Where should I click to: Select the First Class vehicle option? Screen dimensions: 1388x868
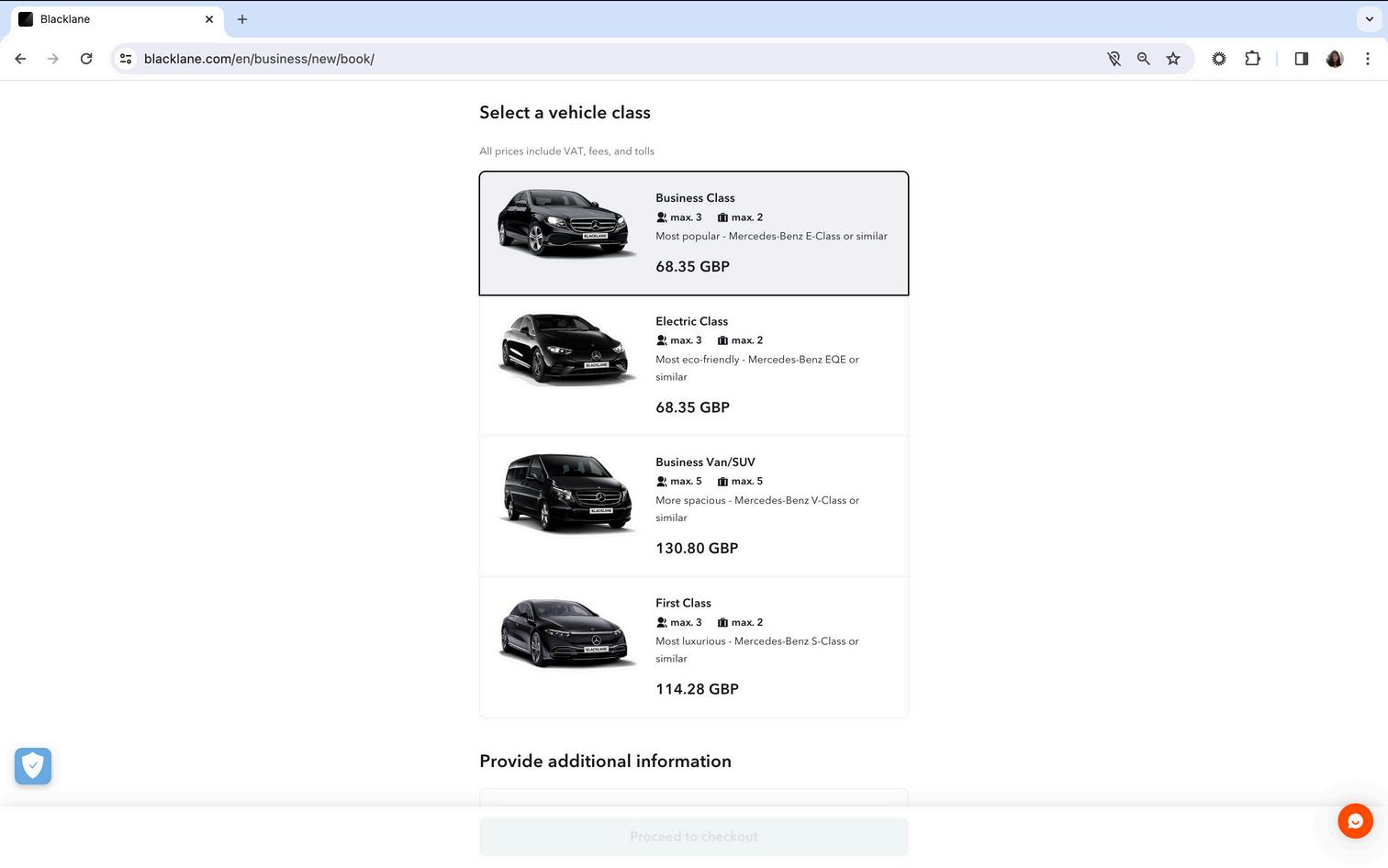point(694,648)
